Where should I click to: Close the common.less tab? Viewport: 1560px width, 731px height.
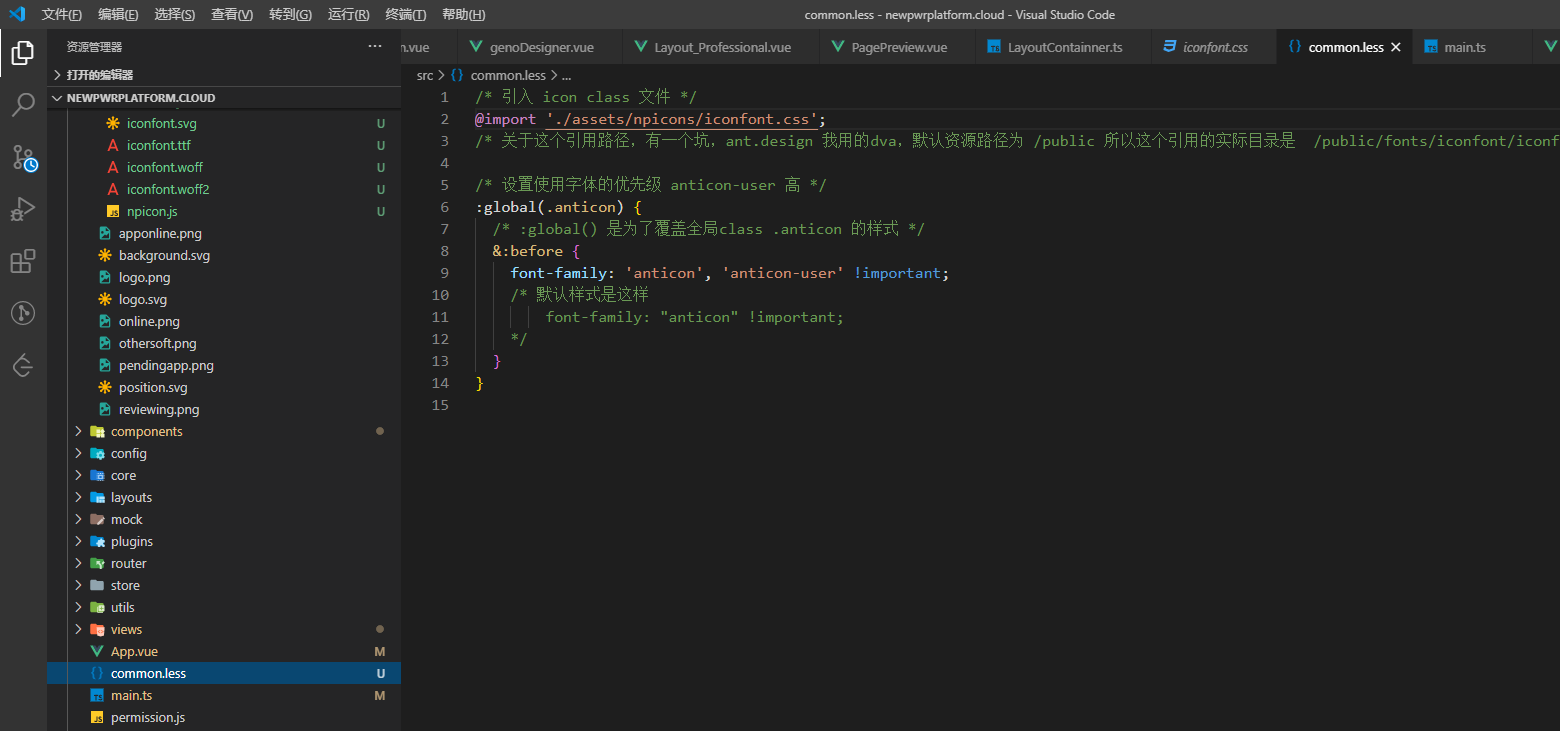(x=1397, y=46)
